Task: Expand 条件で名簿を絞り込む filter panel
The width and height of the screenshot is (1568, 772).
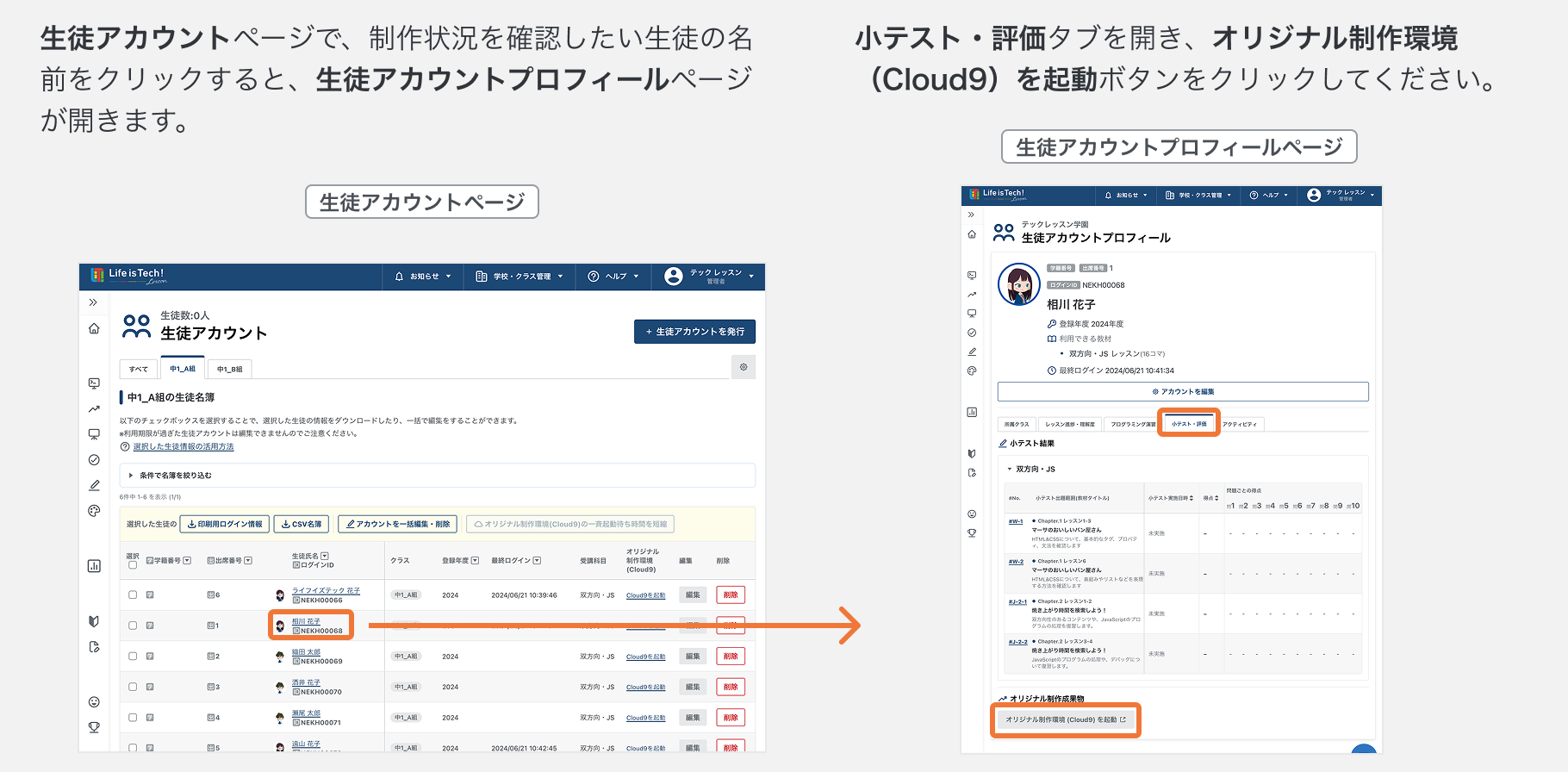Action: coord(438,476)
